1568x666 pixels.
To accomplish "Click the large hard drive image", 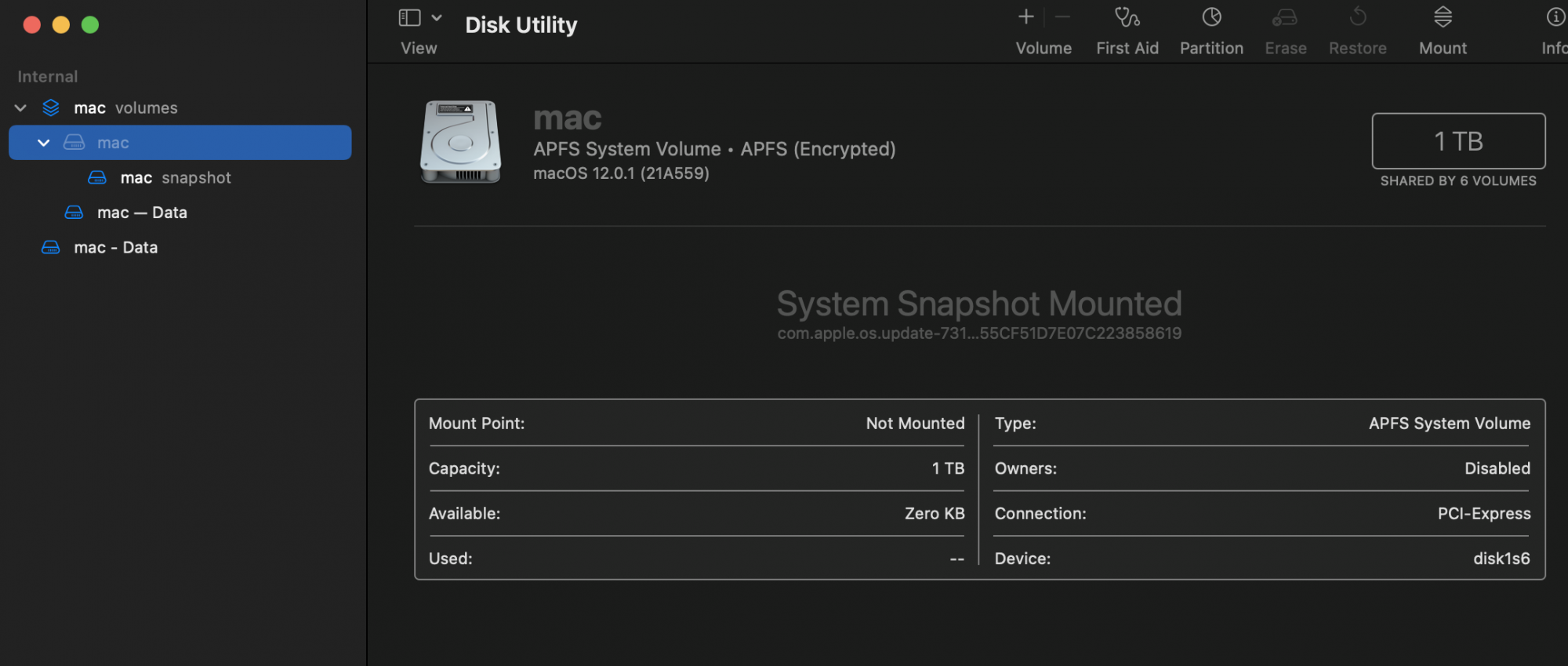I will coord(461,142).
